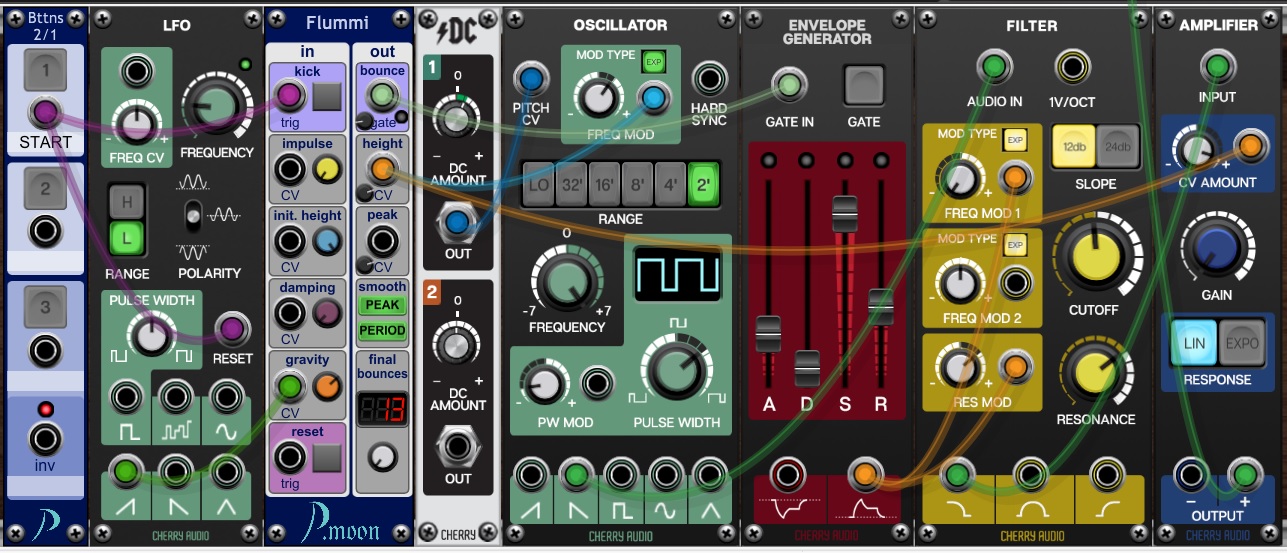Click the PEAK smooth button

[x=383, y=305]
